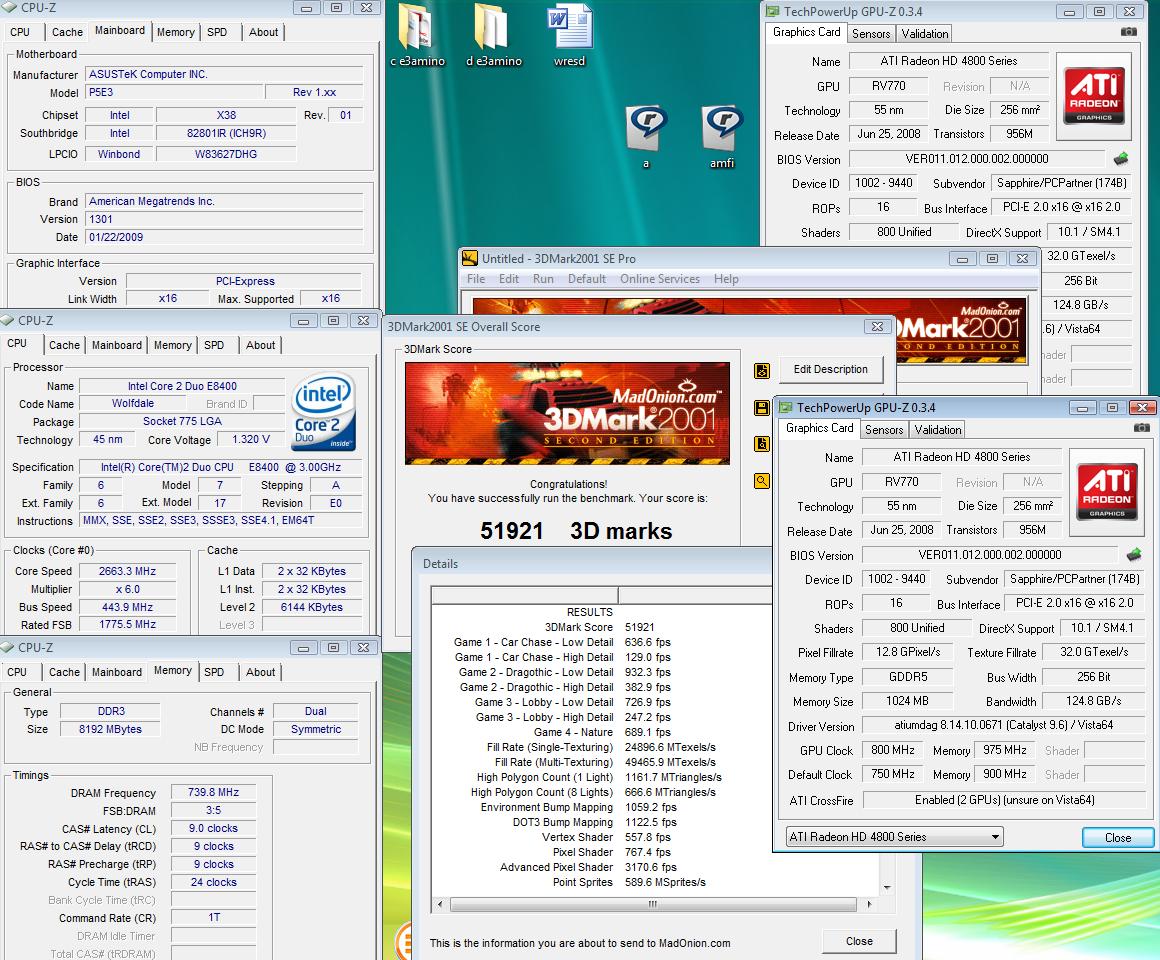Screen dimensions: 1160x960
Task: Open About tab in bottom CPU-Z Memory window
Action: pyautogui.click(x=260, y=672)
